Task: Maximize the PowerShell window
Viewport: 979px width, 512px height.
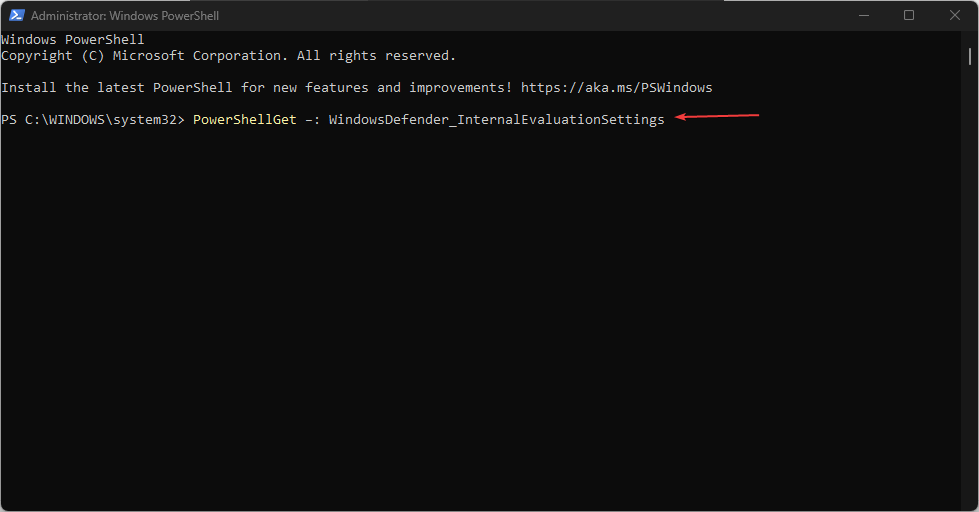Action: [x=909, y=16]
